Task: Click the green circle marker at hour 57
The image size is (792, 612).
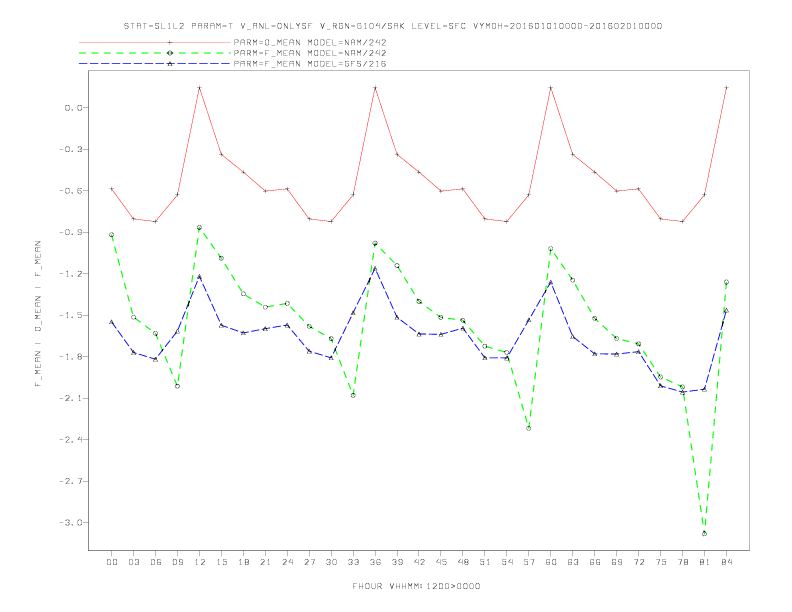Action: coord(529,428)
